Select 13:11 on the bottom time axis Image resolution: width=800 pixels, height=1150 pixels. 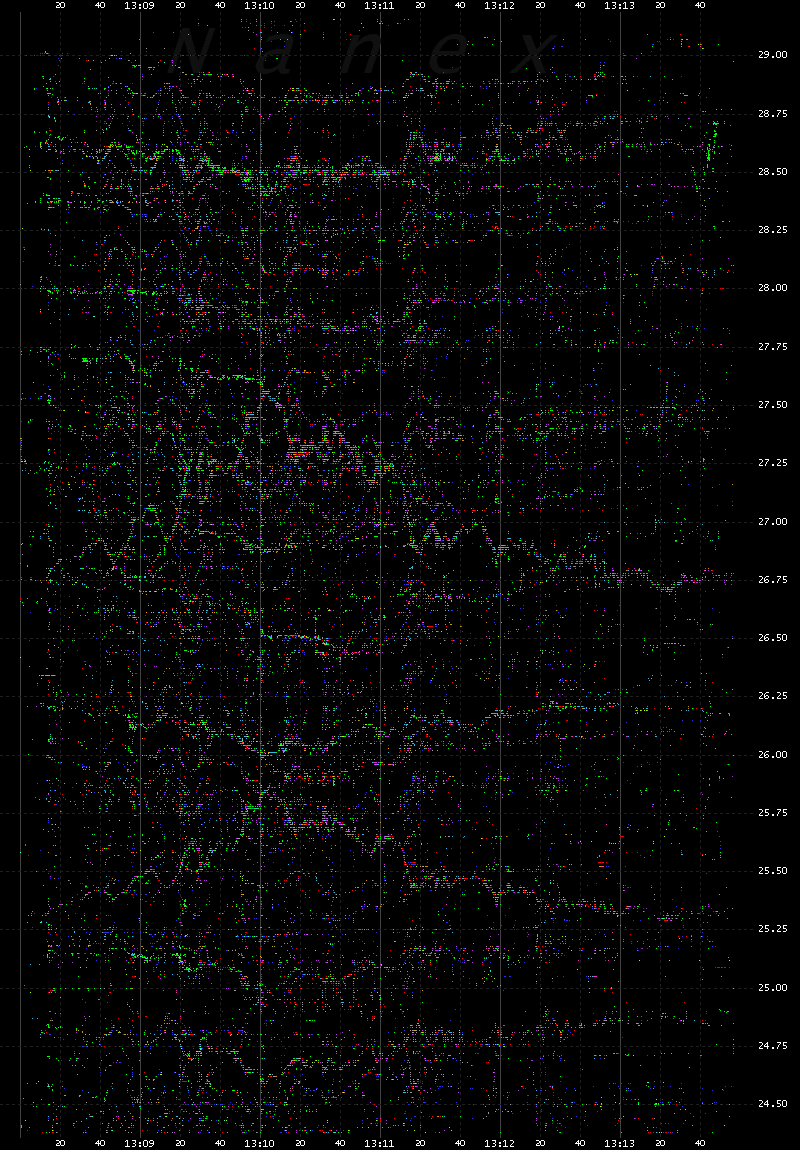380,1143
